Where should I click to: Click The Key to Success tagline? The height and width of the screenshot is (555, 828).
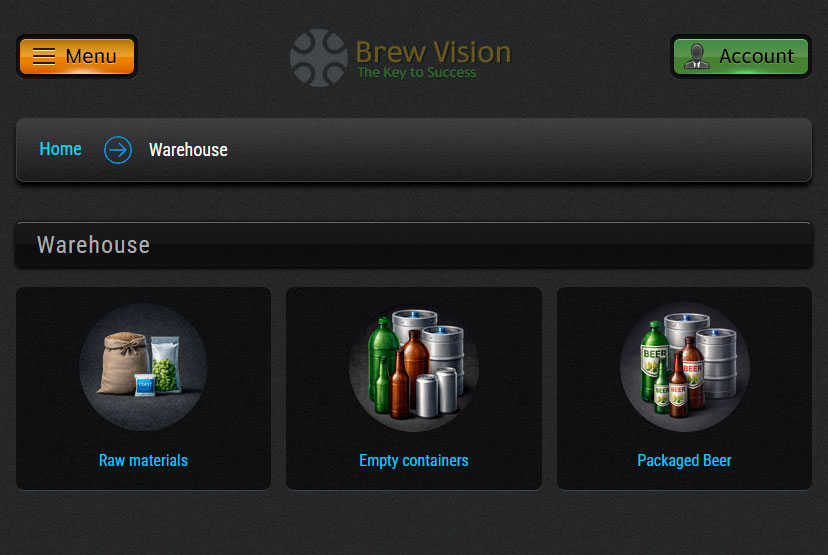417,72
